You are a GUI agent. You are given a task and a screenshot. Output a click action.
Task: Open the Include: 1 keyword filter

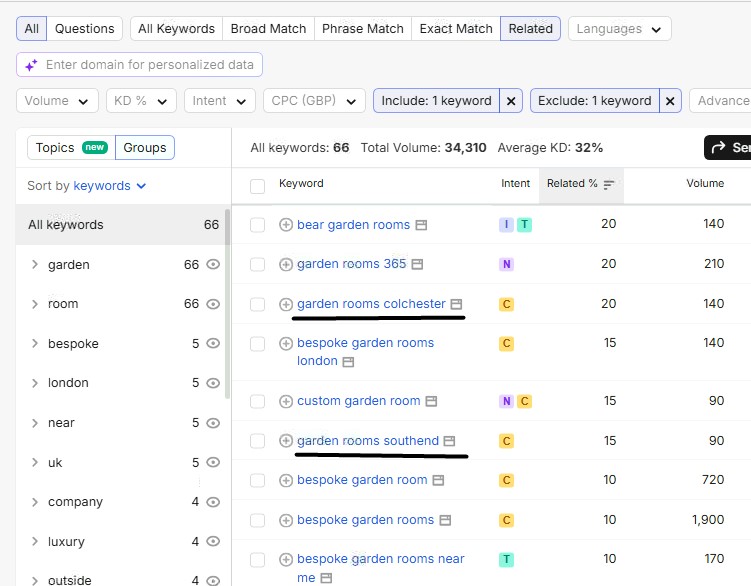[x=436, y=101]
